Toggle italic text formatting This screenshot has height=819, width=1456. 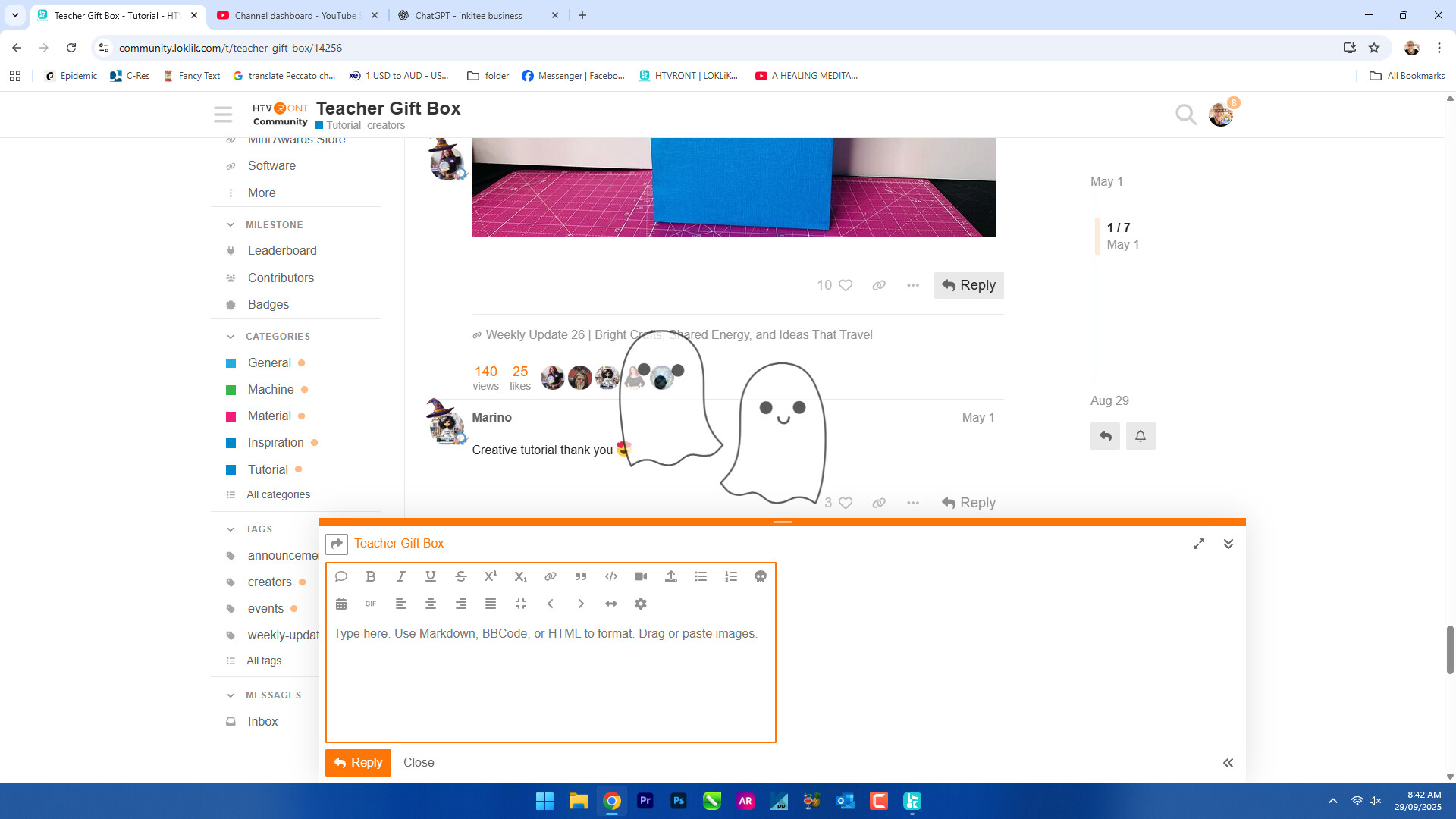pyautogui.click(x=400, y=576)
